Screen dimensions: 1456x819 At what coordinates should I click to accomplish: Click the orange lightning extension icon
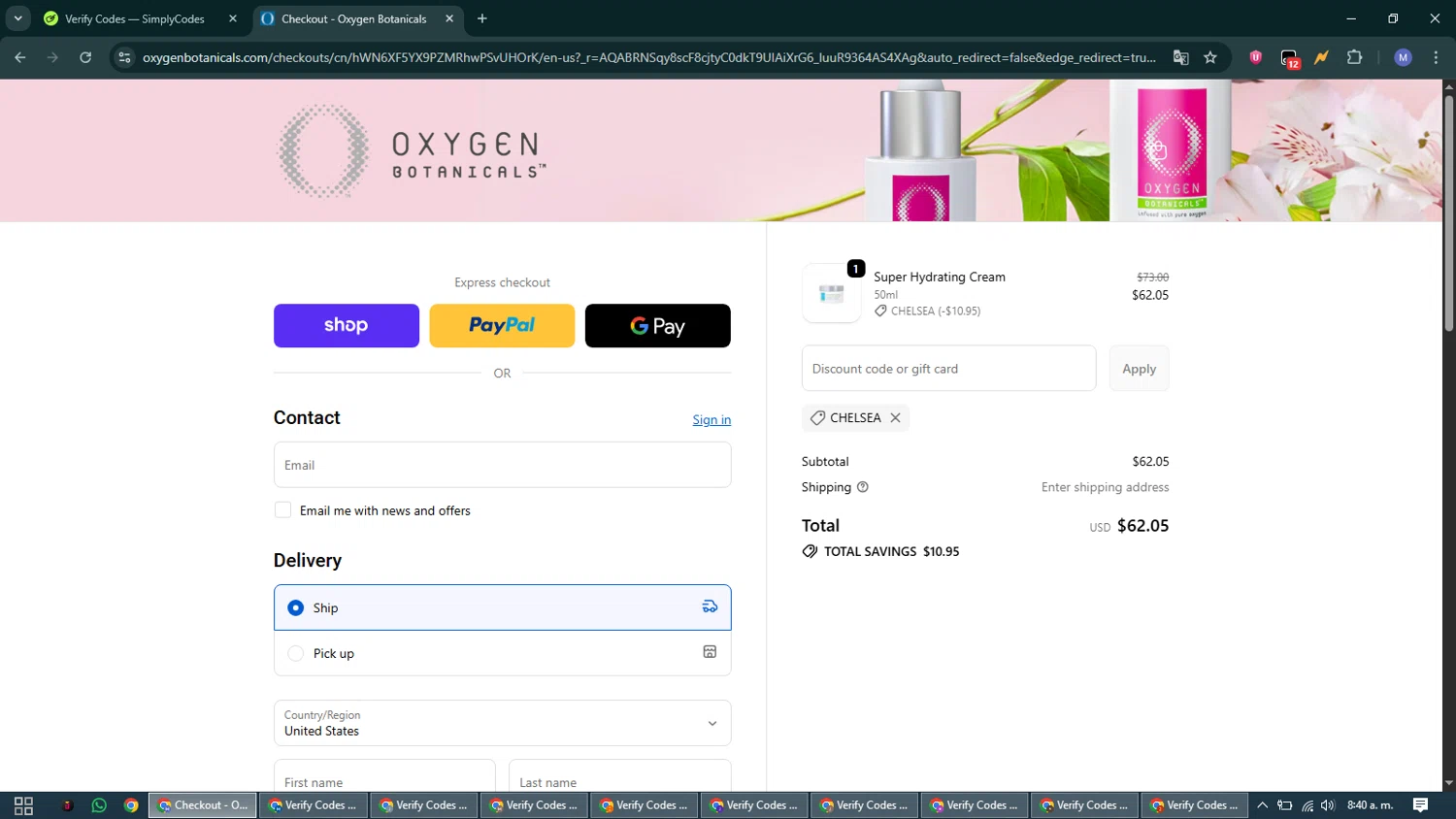(1321, 57)
